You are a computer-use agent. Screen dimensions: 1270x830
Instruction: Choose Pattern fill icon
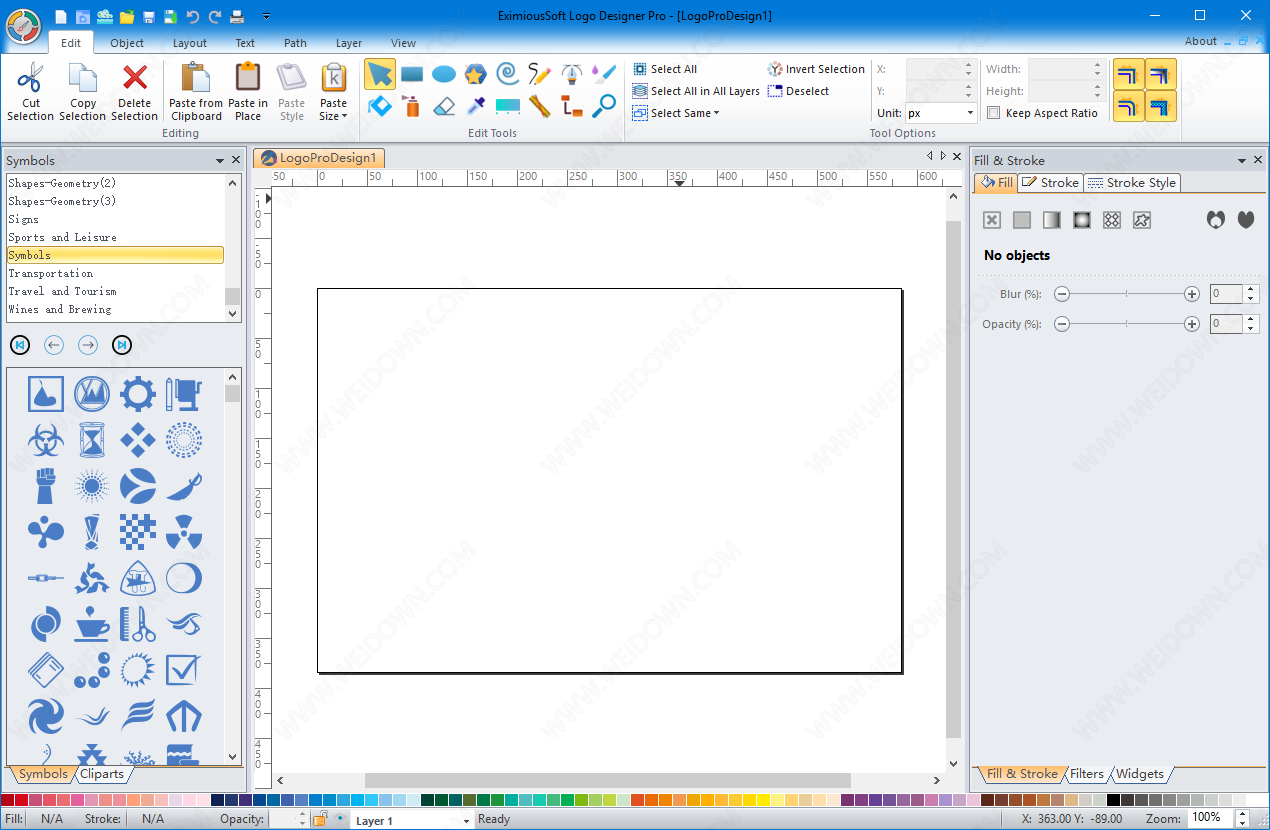point(1112,220)
